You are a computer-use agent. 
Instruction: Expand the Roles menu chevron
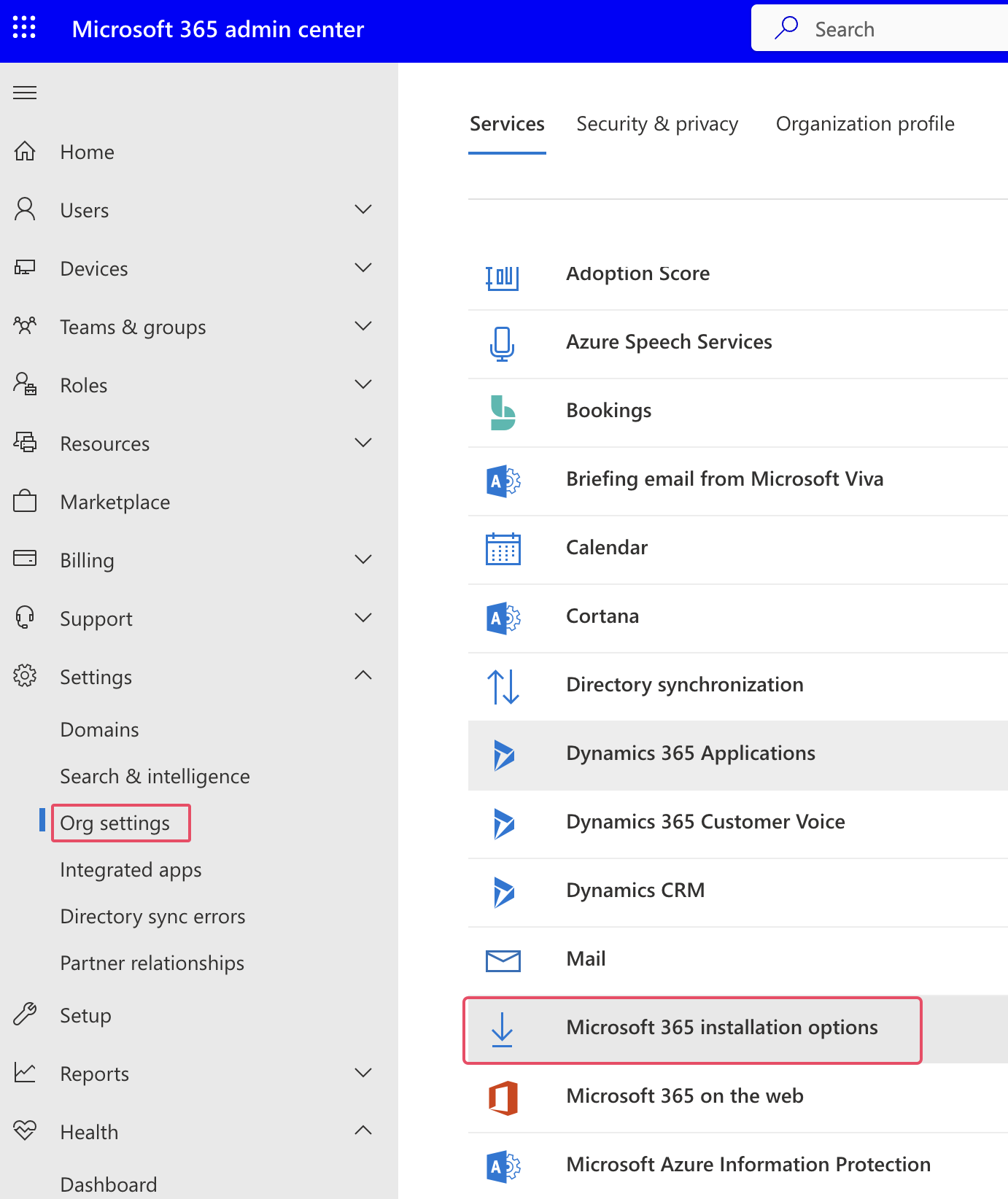click(x=363, y=384)
